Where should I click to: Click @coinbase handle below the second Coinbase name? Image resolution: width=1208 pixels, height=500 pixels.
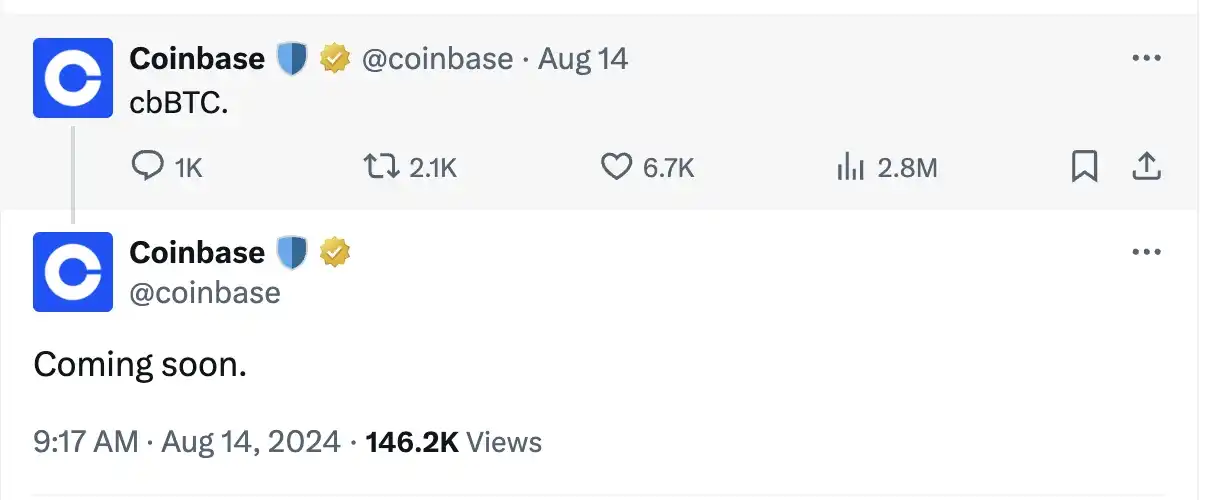[205, 292]
